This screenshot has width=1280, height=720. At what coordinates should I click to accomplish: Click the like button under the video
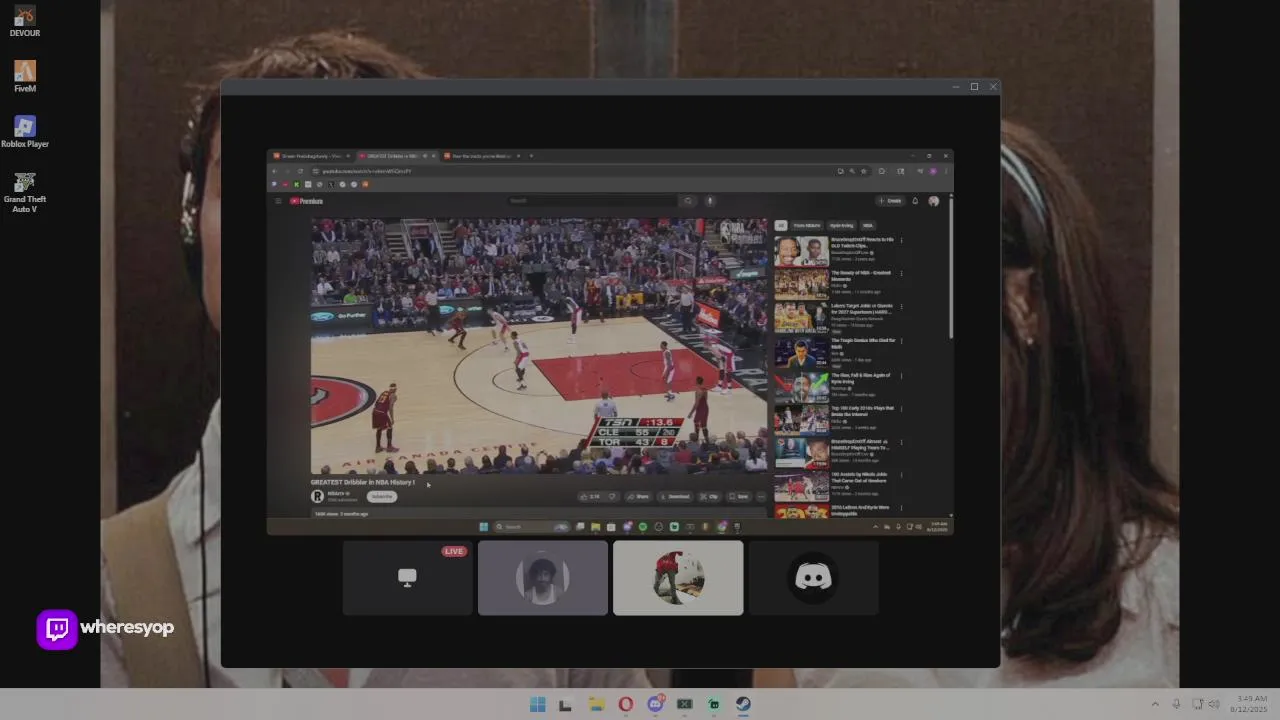(x=590, y=496)
